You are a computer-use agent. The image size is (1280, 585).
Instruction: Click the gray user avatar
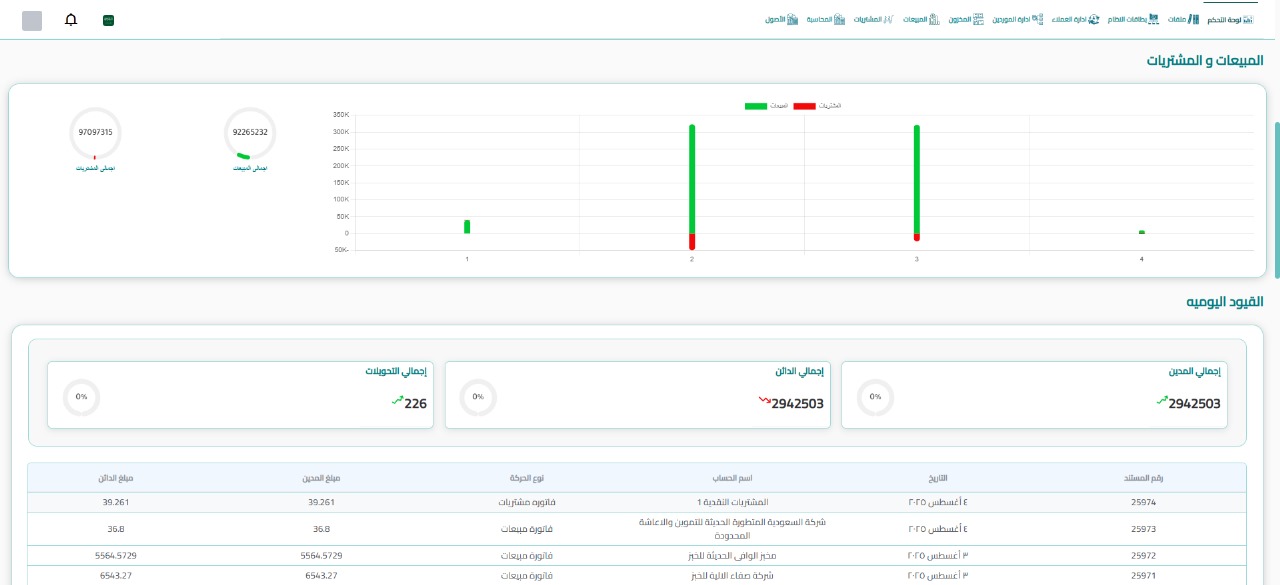click(32, 21)
